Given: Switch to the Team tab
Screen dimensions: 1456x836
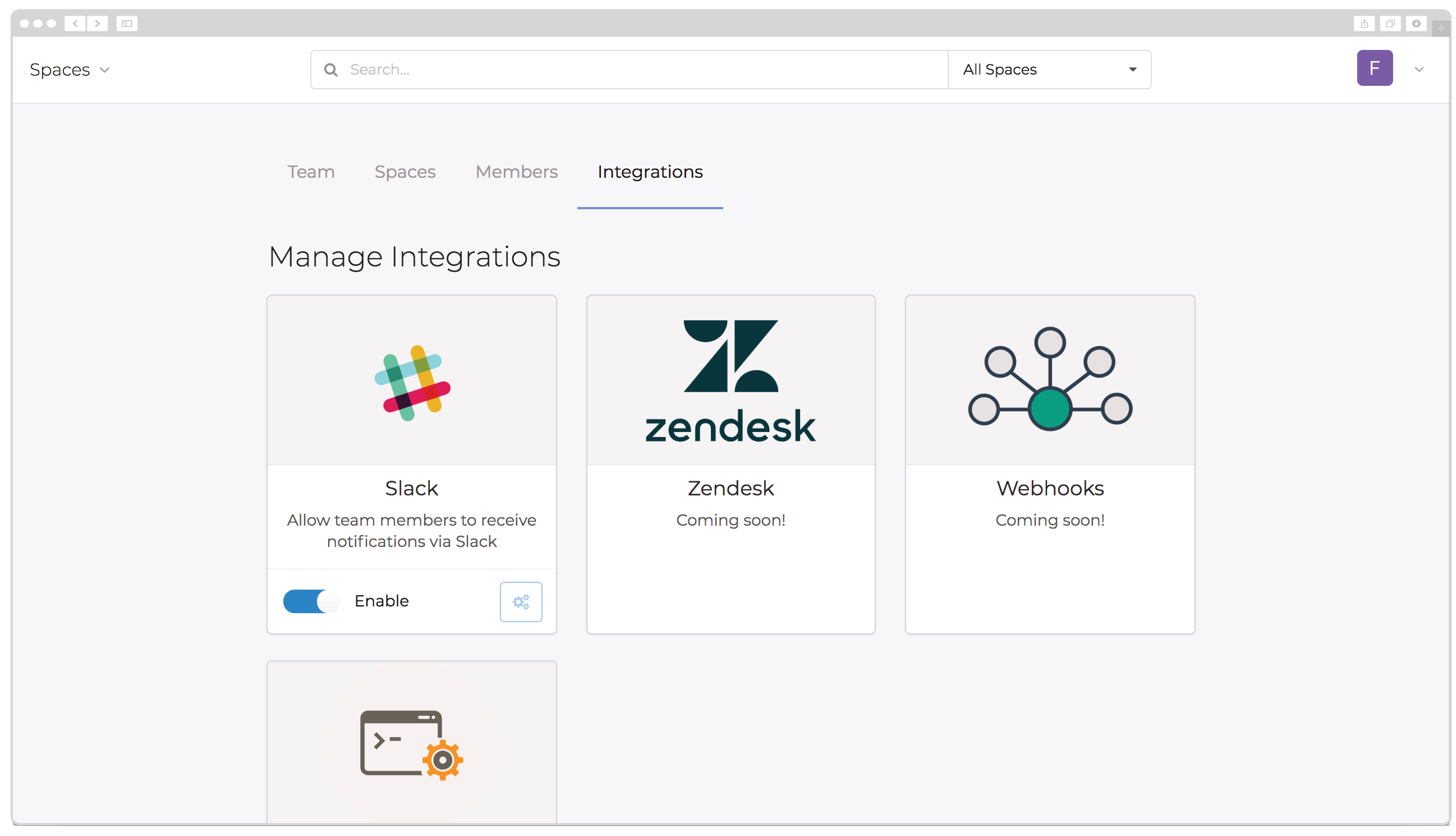Looking at the screenshot, I should click(311, 172).
